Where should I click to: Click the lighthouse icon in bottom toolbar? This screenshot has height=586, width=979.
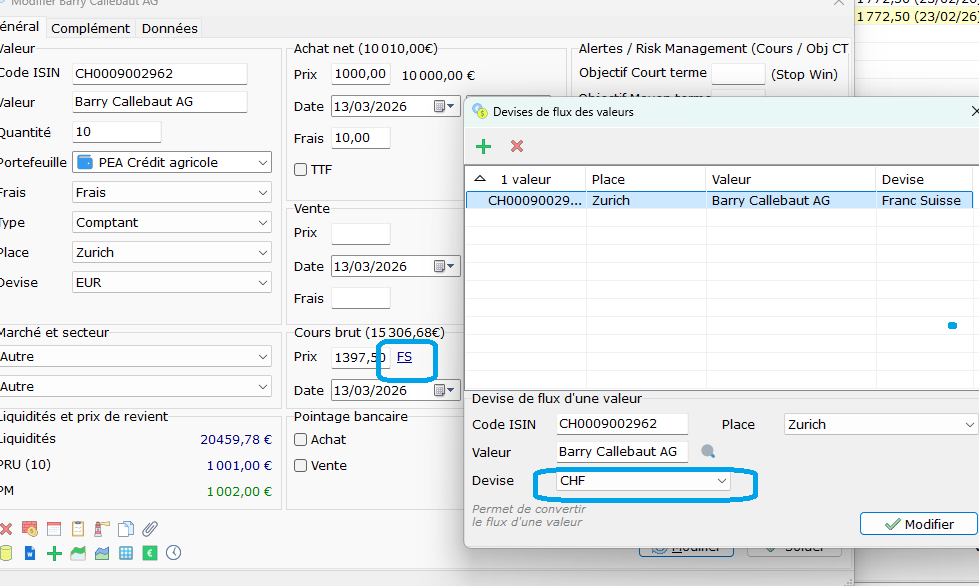coord(102,529)
